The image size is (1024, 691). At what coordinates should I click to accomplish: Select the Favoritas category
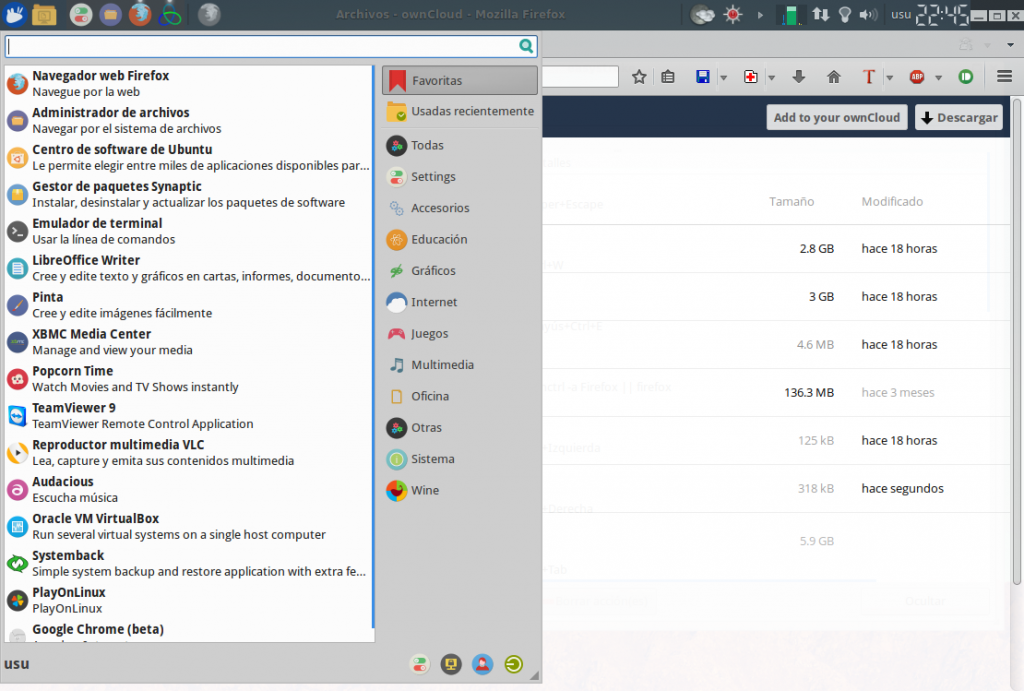click(460, 80)
